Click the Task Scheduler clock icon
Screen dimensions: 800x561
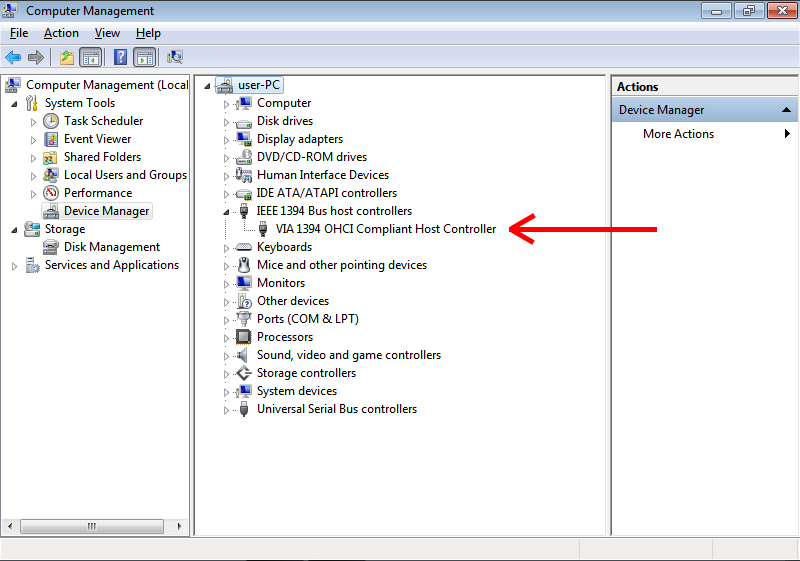tap(51, 121)
